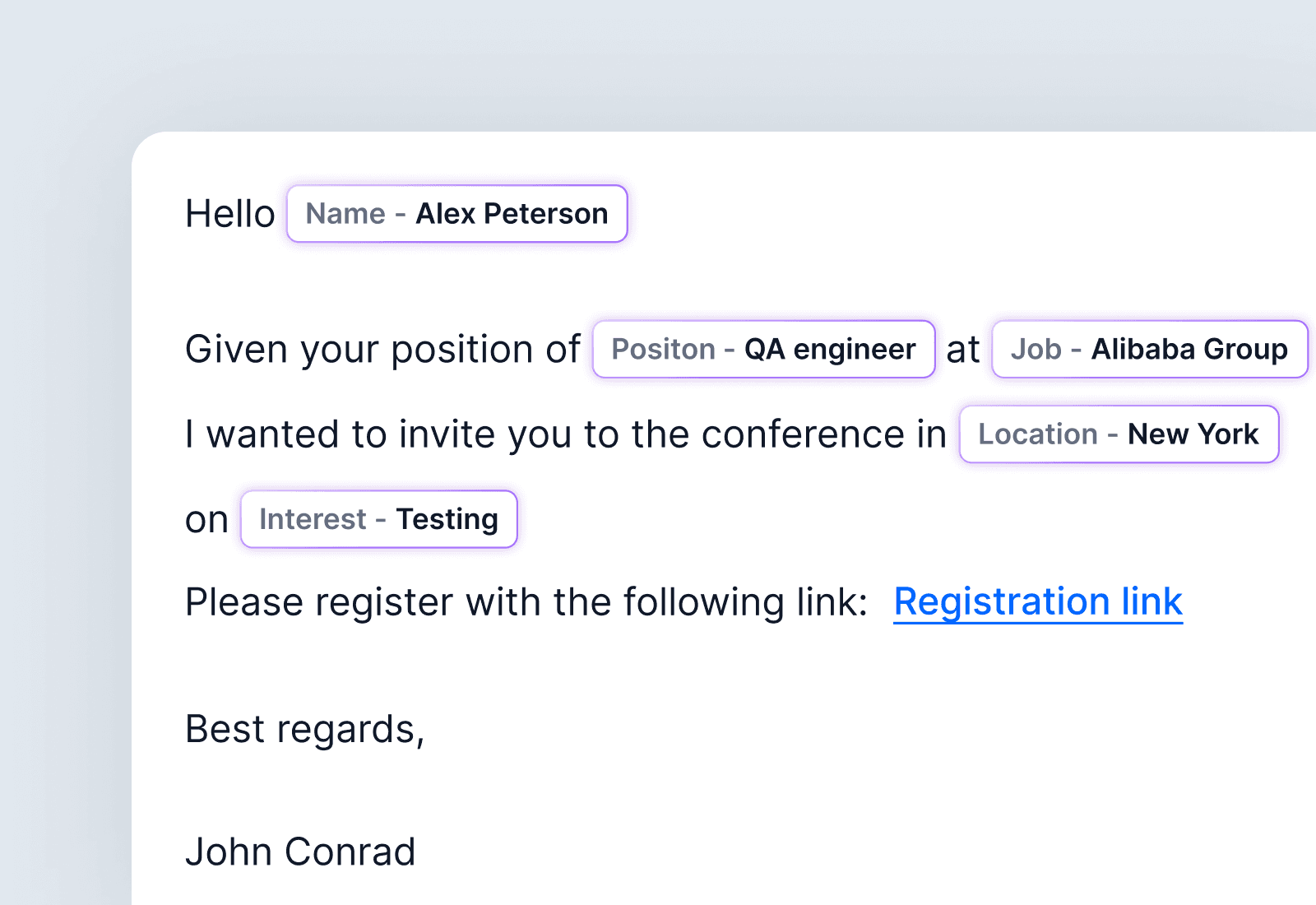
Task: Click the 'Alibaba Group' job value
Action: click(1189, 350)
